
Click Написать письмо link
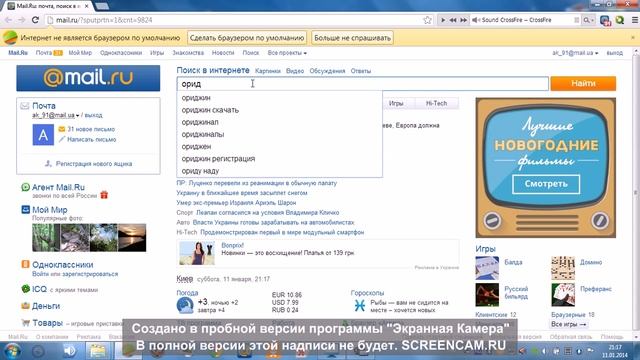[x=91, y=139]
